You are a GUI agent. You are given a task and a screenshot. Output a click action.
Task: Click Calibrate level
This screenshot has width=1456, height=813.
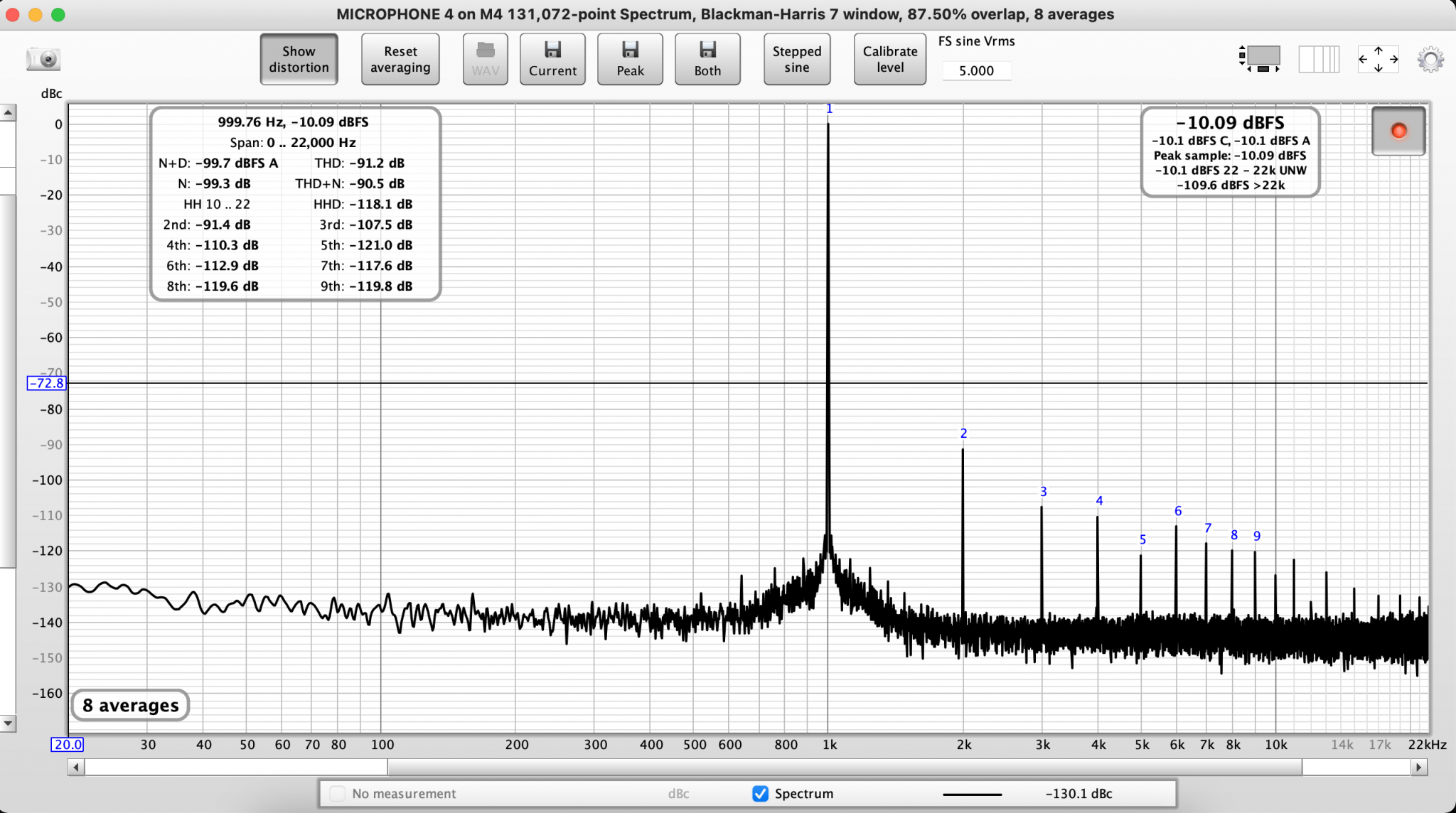[x=890, y=59]
